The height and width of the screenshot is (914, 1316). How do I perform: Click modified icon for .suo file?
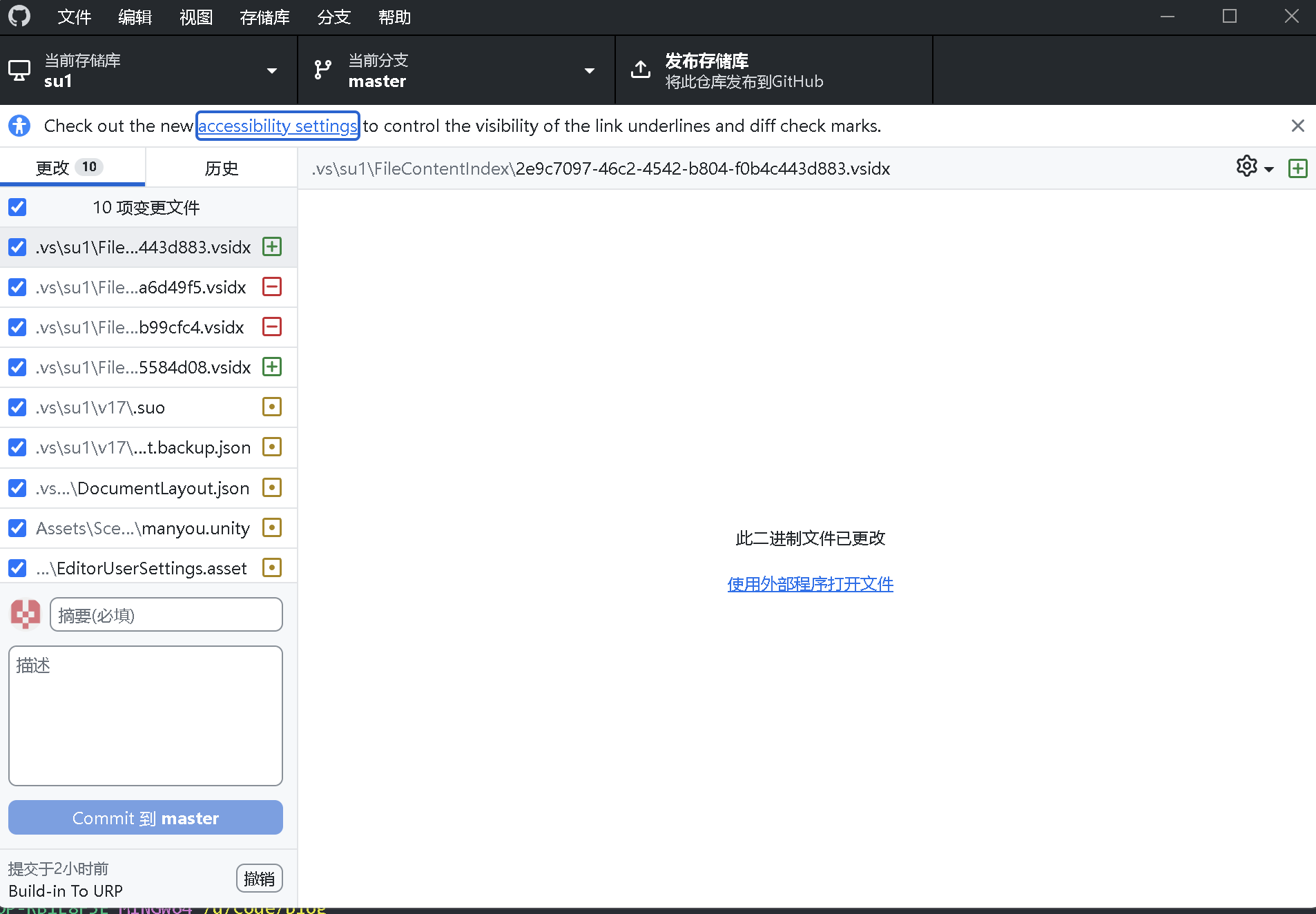(x=272, y=407)
